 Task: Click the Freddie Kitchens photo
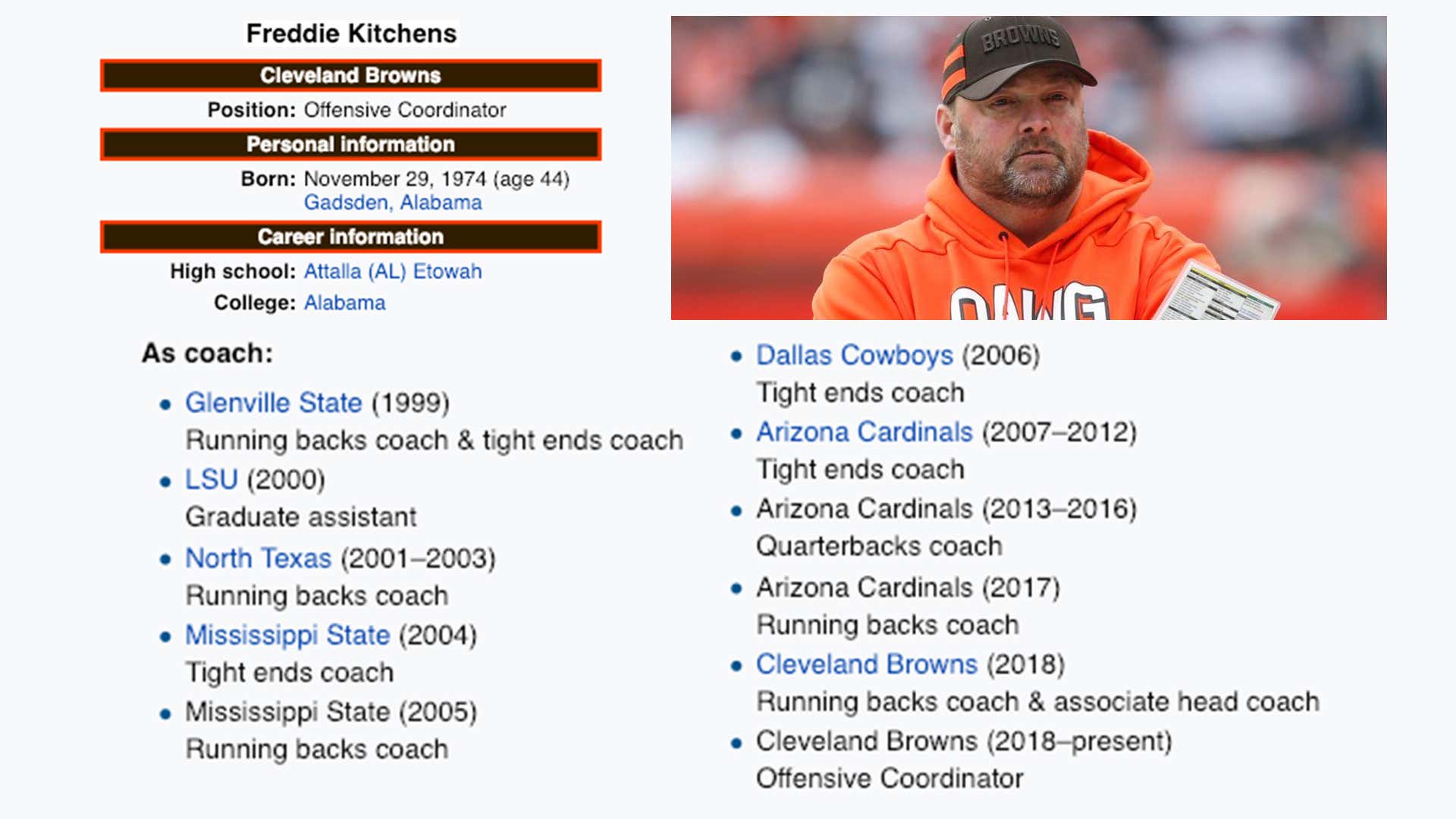[x=1029, y=168]
